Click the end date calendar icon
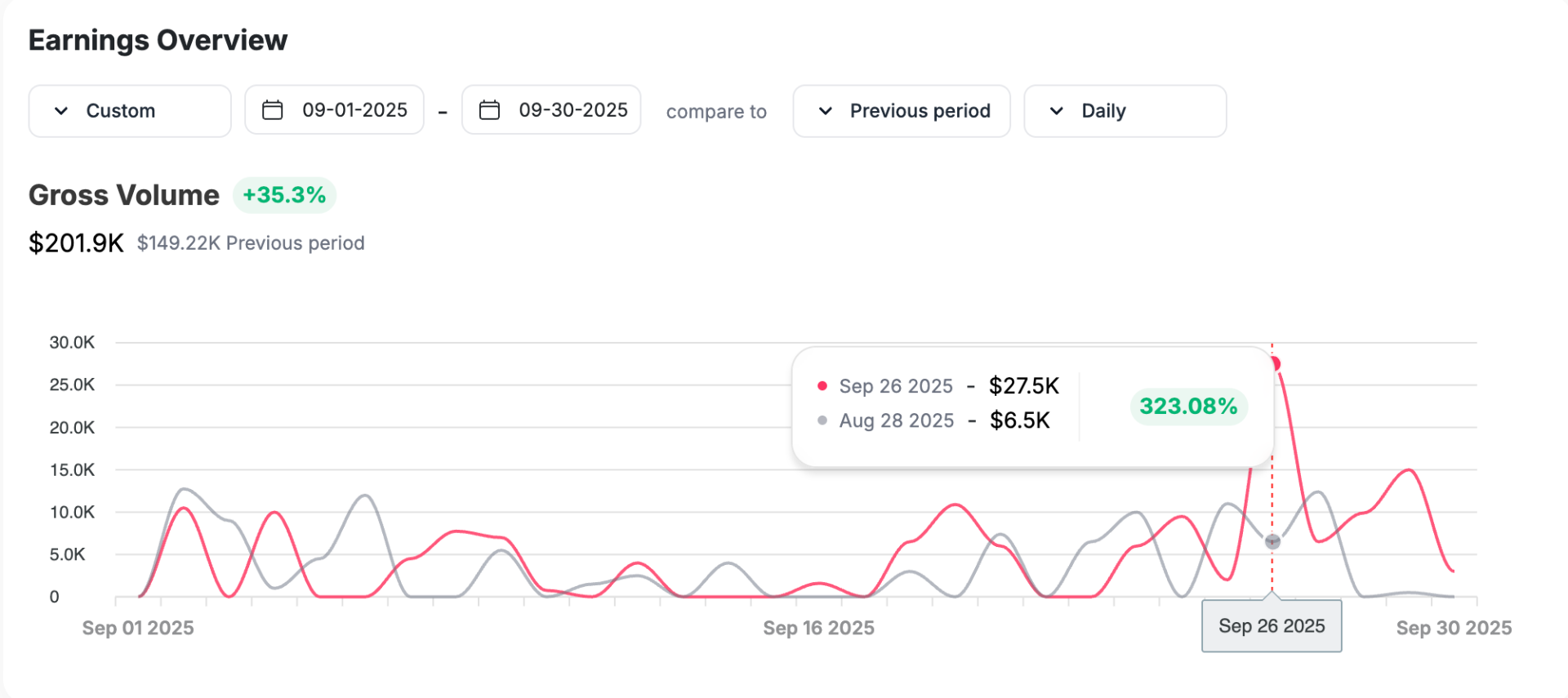This screenshot has height=698, width=1568. [x=489, y=110]
